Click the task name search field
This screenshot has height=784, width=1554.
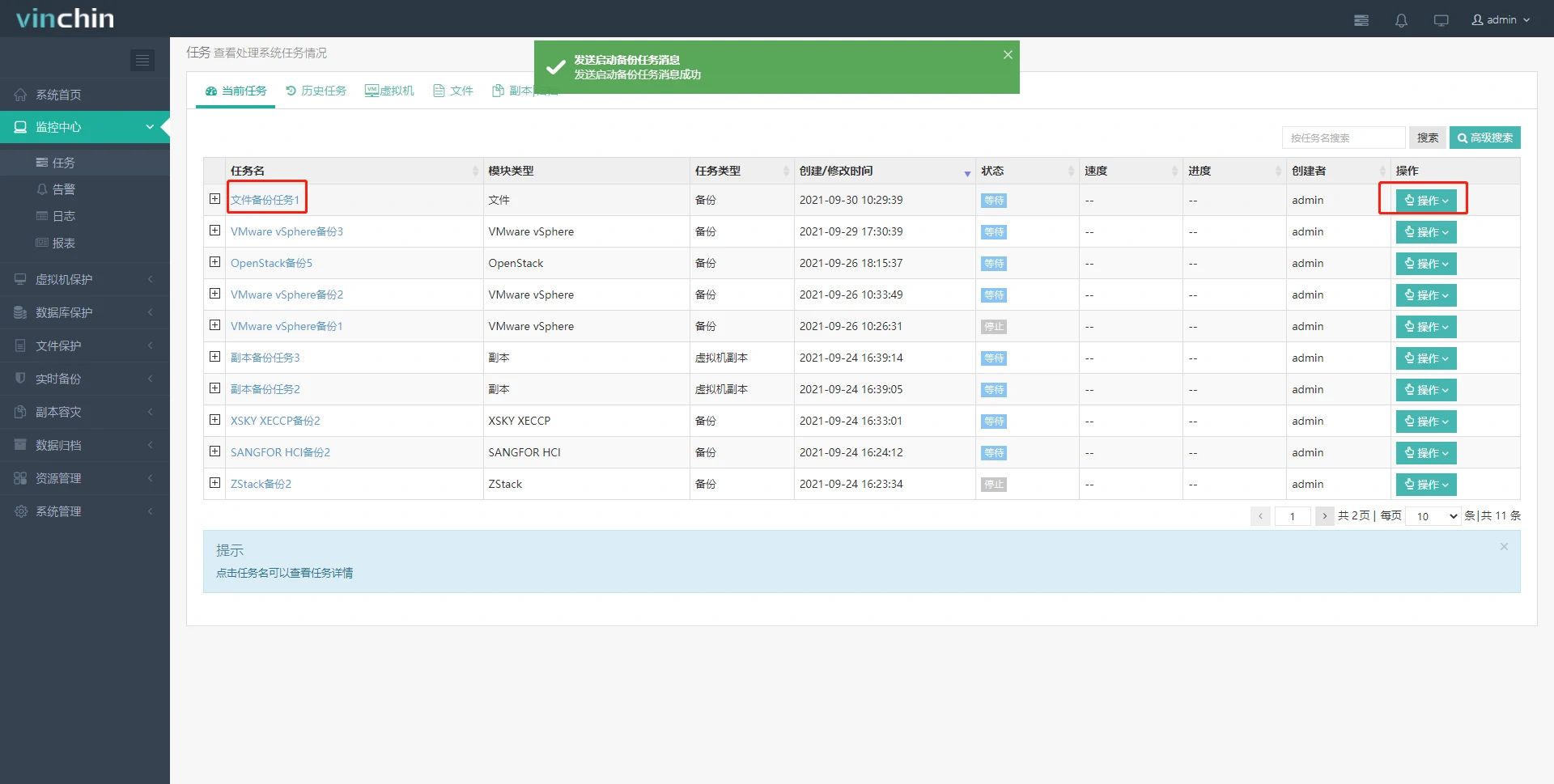point(1343,138)
